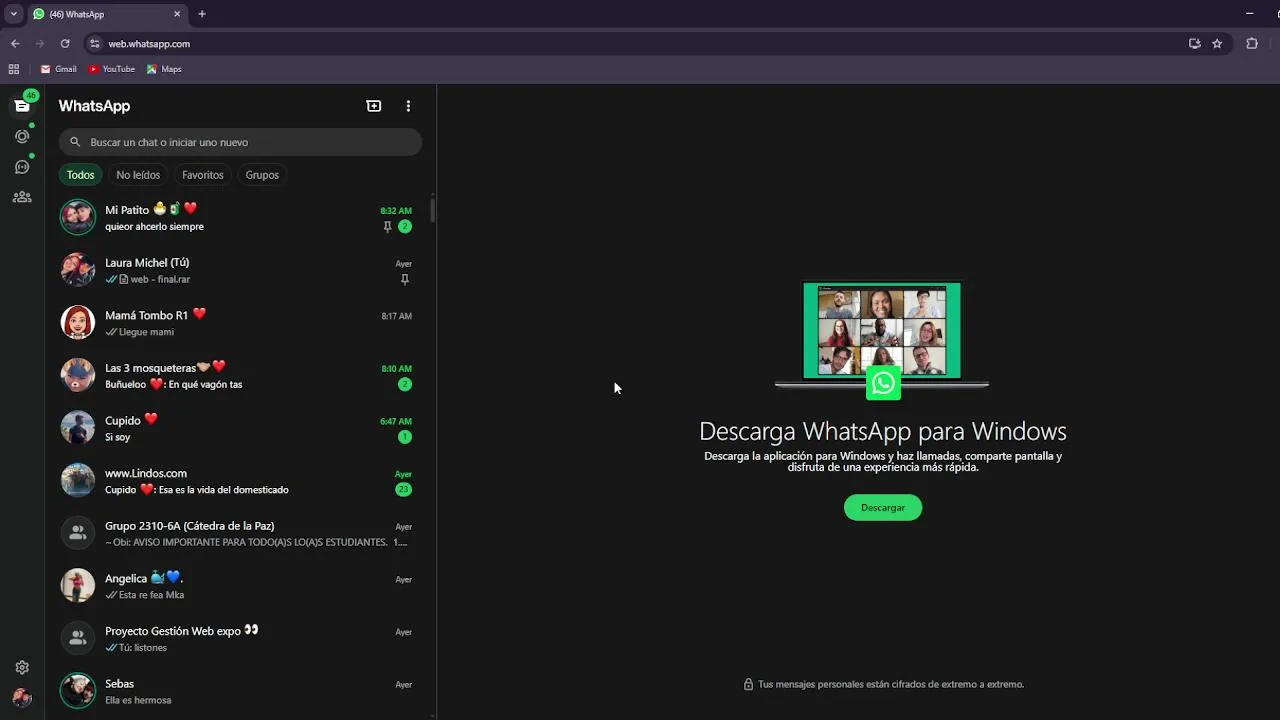Open the 'Laura Michel (Tú)' chat
Viewport: 1280px width, 720px height.
click(x=240, y=270)
